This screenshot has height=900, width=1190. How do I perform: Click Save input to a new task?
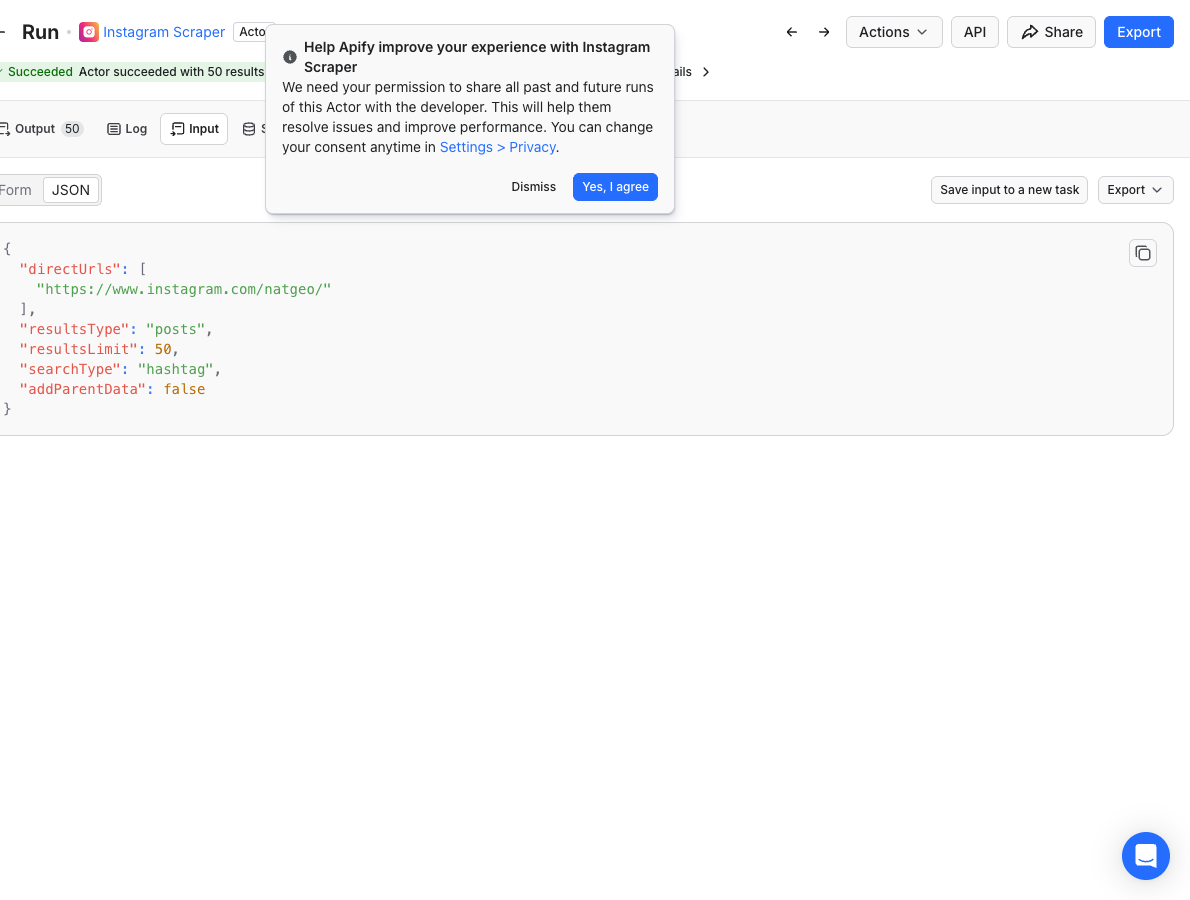click(1009, 190)
